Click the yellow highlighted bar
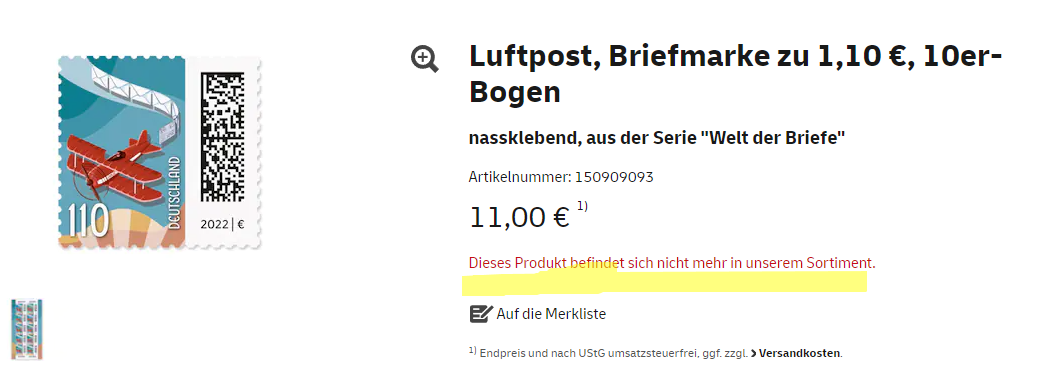Image resolution: width=1046 pixels, height=375 pixels. [664, 282]
